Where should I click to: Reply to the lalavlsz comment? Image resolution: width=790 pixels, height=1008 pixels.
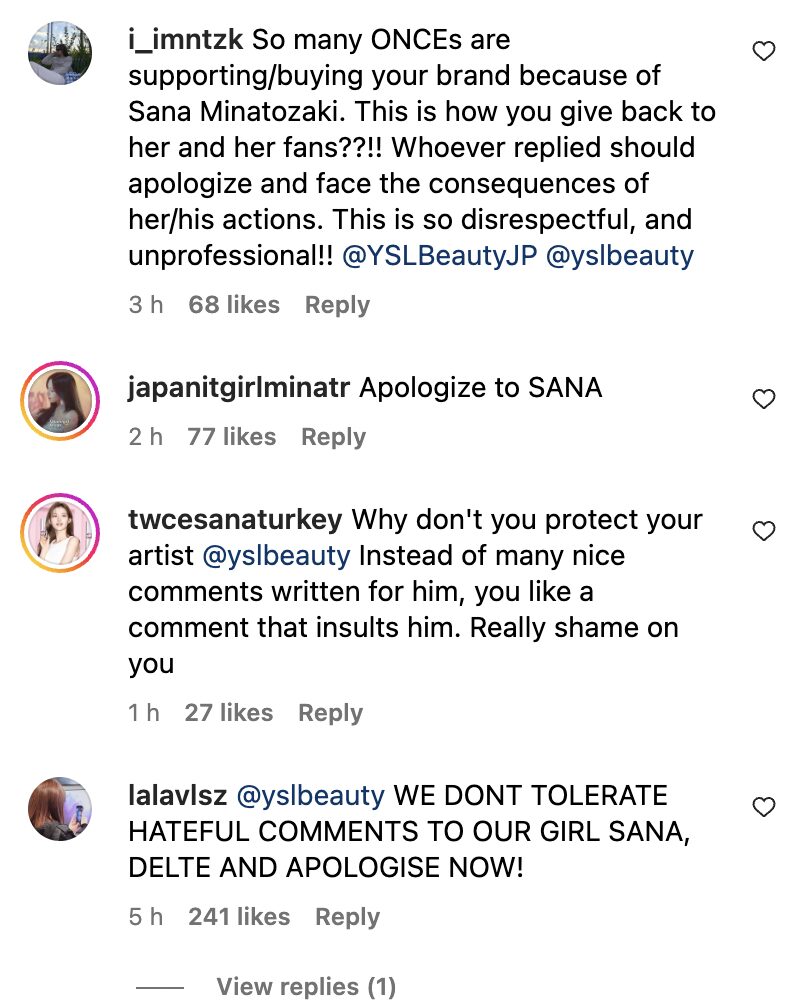click(x=347, y=917)
